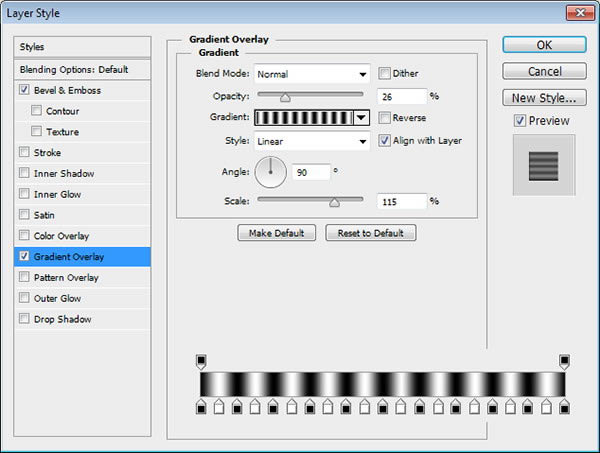Click the gradient preview bar in Gradient row
The width and height of the screenshot is (600, 453).
304,118
